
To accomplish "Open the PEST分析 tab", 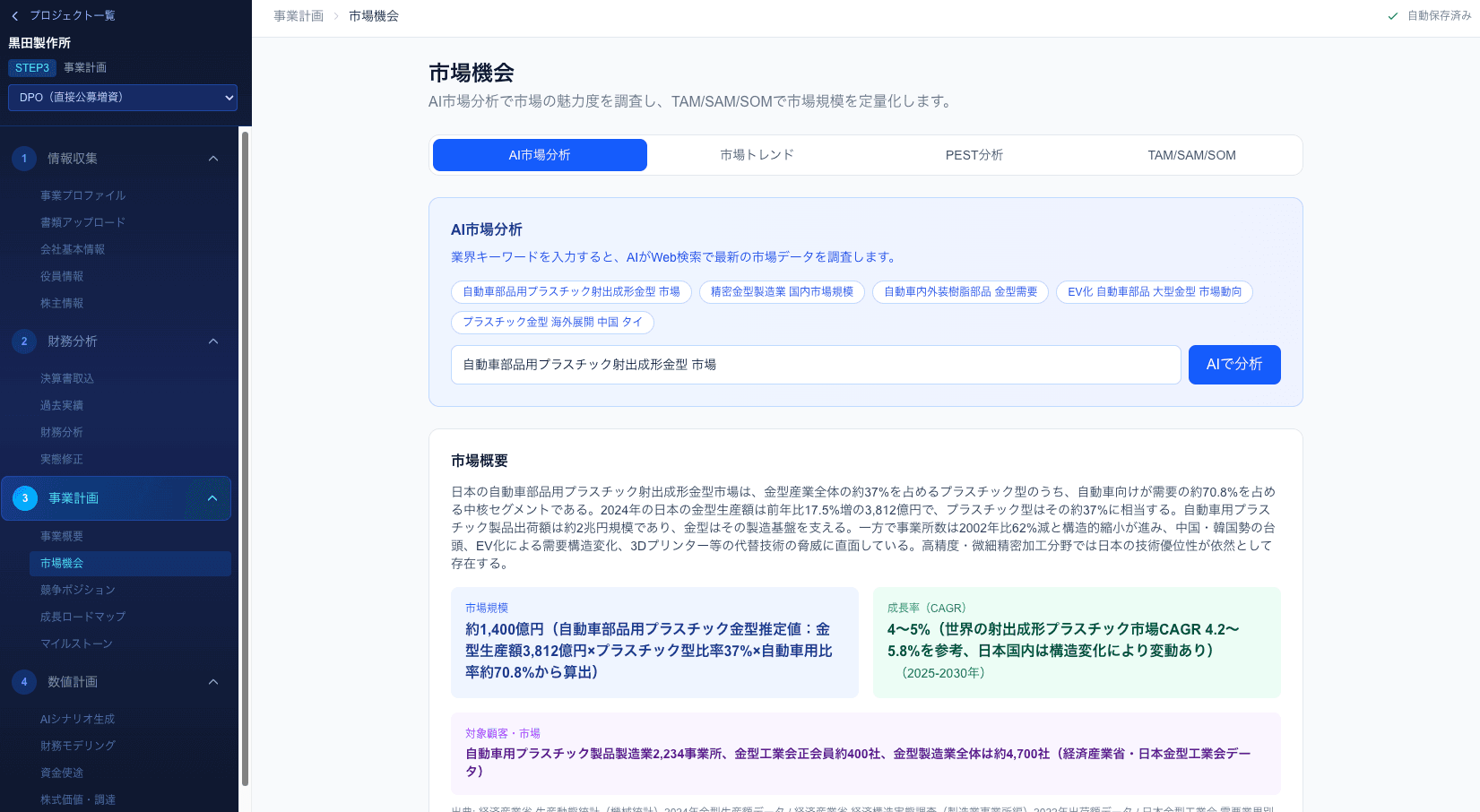I will [x=974, y=154].
